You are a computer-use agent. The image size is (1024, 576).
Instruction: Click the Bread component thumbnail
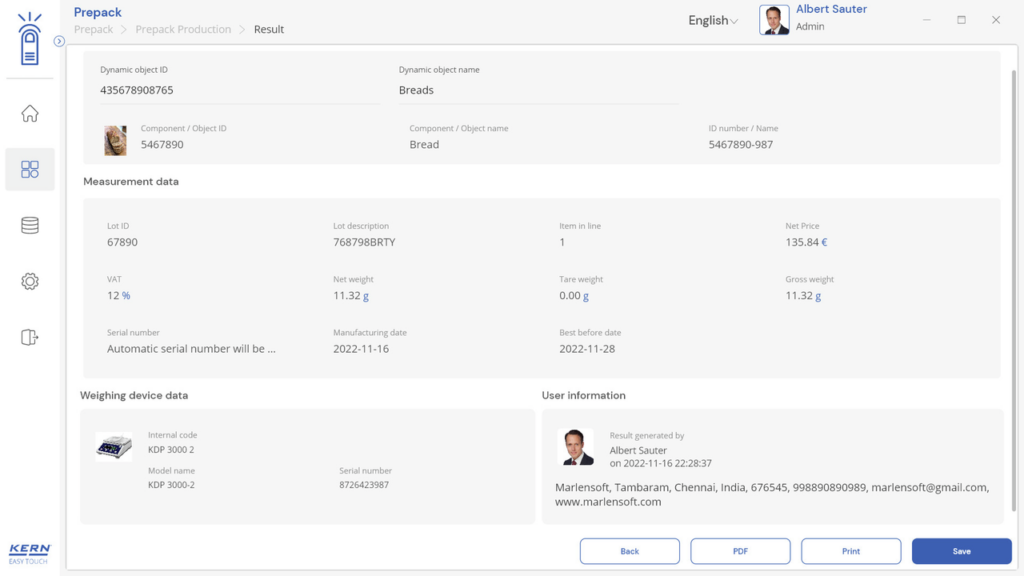(x=116, y=140)
